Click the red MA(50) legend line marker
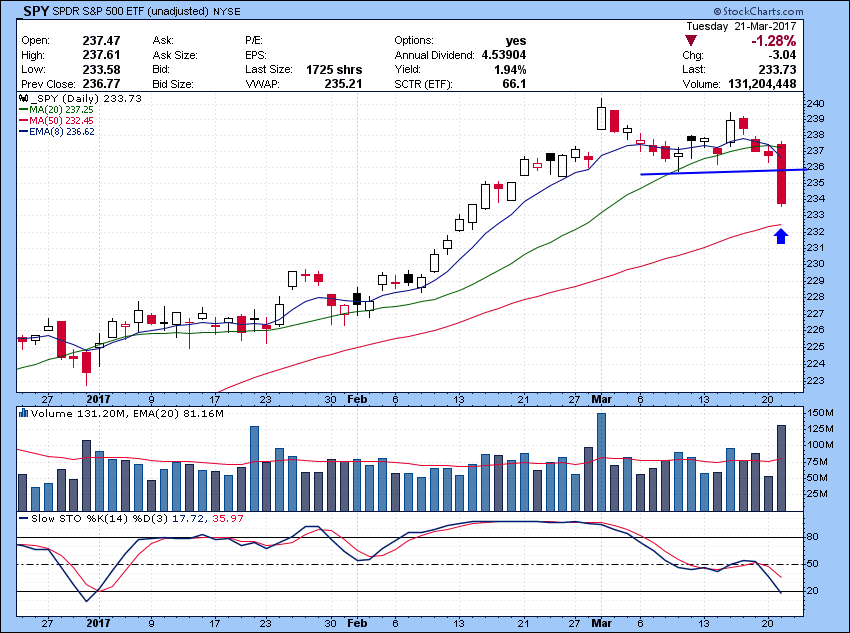This screenshot has height=633, width=850. [x=23, y=121]
